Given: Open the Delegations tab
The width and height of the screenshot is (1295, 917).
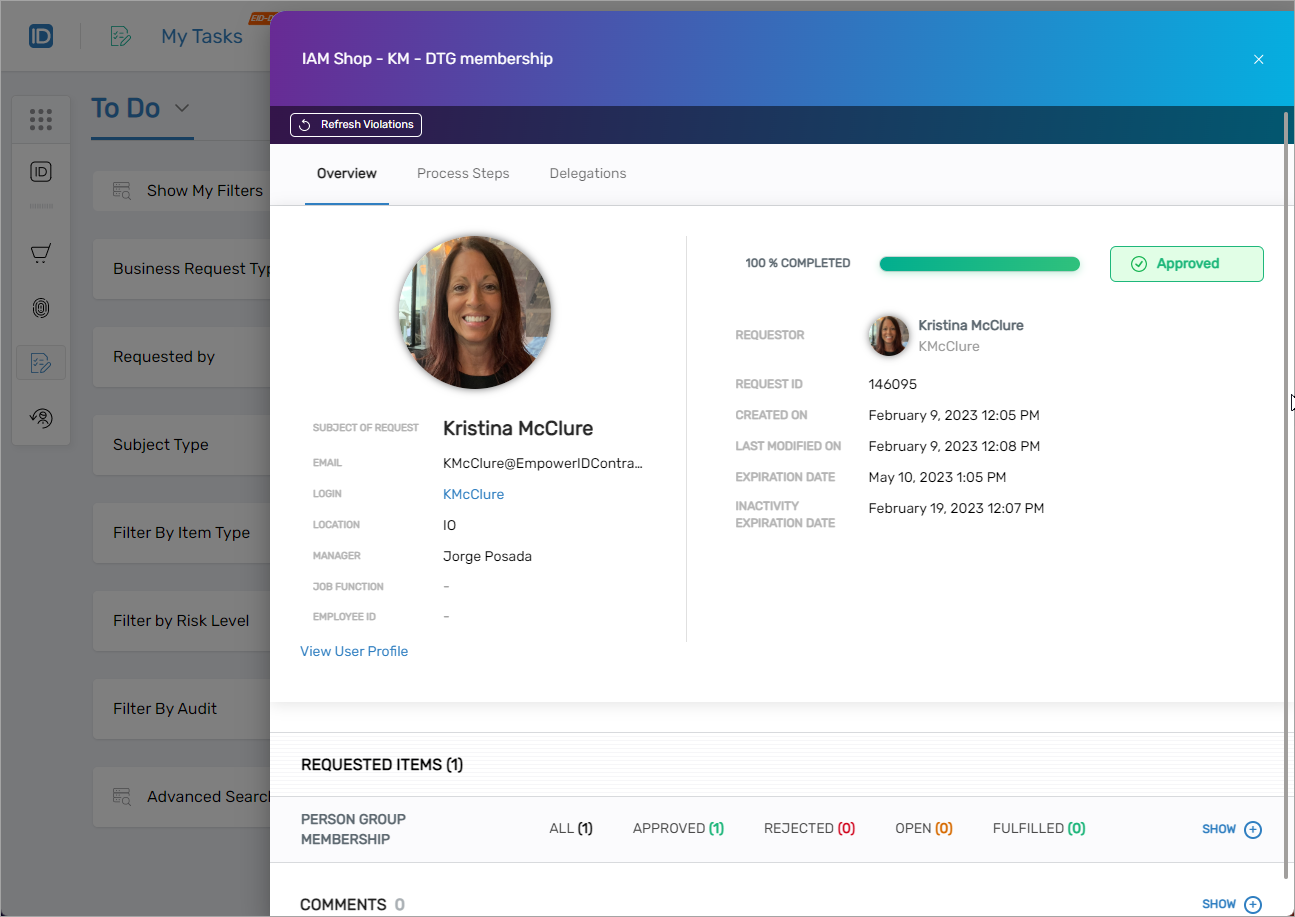Looking at the screenshot, I should [x=587, y=174].
